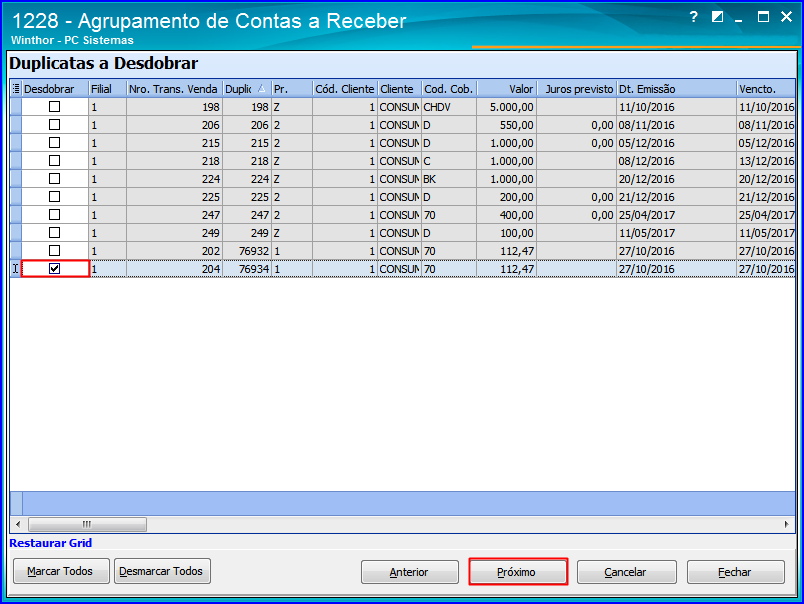
Task: Select the BK cobrança cell
Action: [x=449, y=178]
